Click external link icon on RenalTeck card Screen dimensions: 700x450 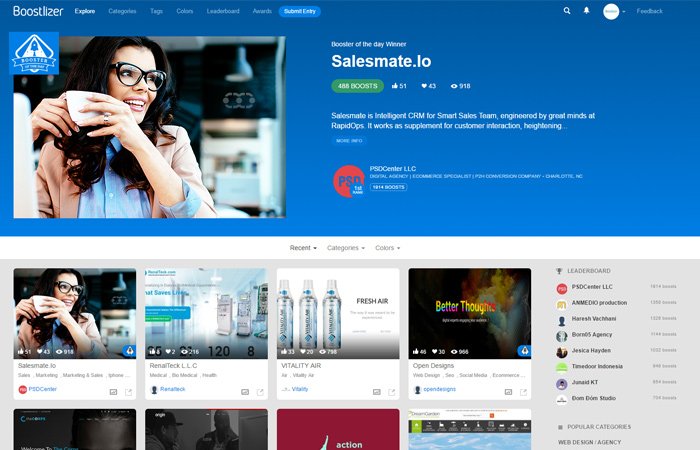(x=260, y=392)
